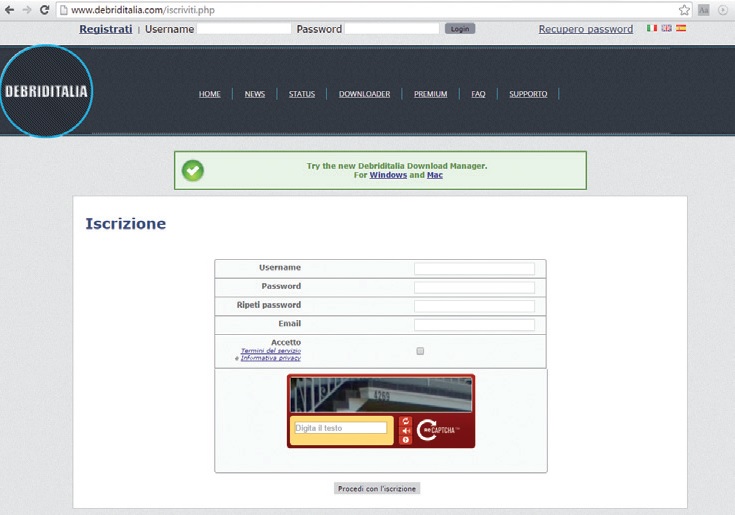Click the DEBRIDITALIA circular logo
735x515 pixels.
click(x=46, y=91)
